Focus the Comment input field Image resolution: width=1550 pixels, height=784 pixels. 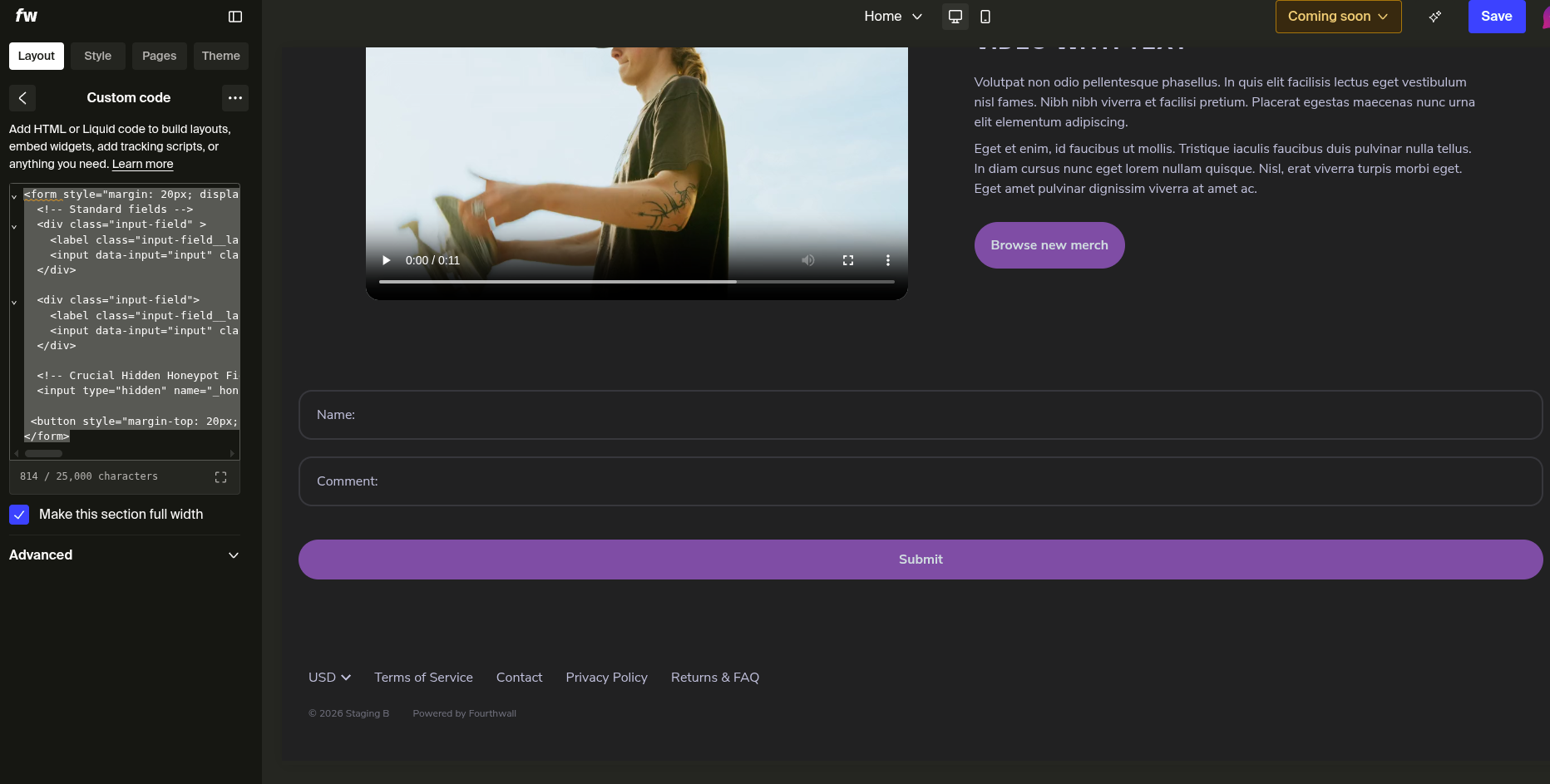(921, 481)
